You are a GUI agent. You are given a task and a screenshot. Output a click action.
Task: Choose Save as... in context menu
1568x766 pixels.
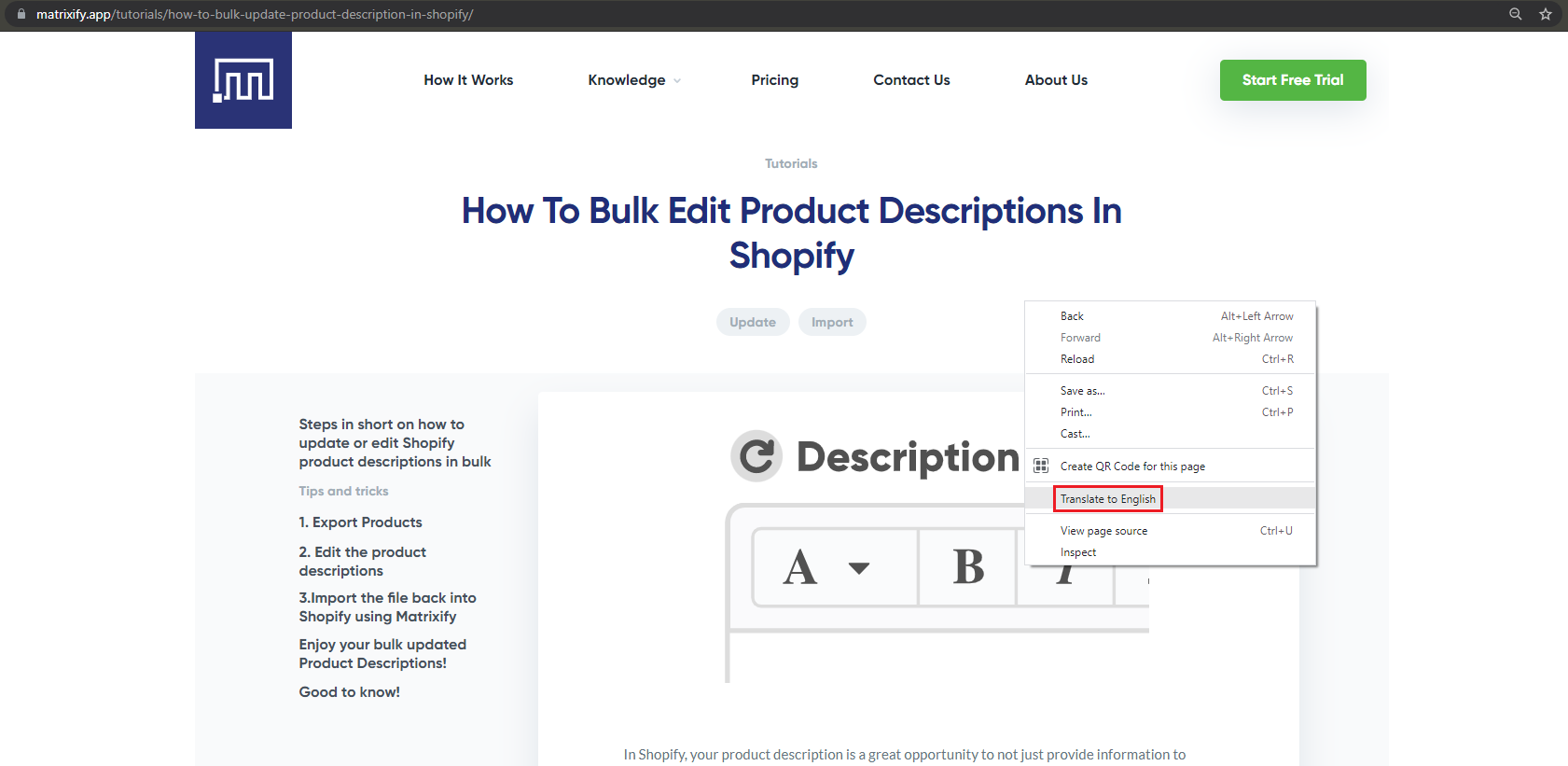(1082, 391)
